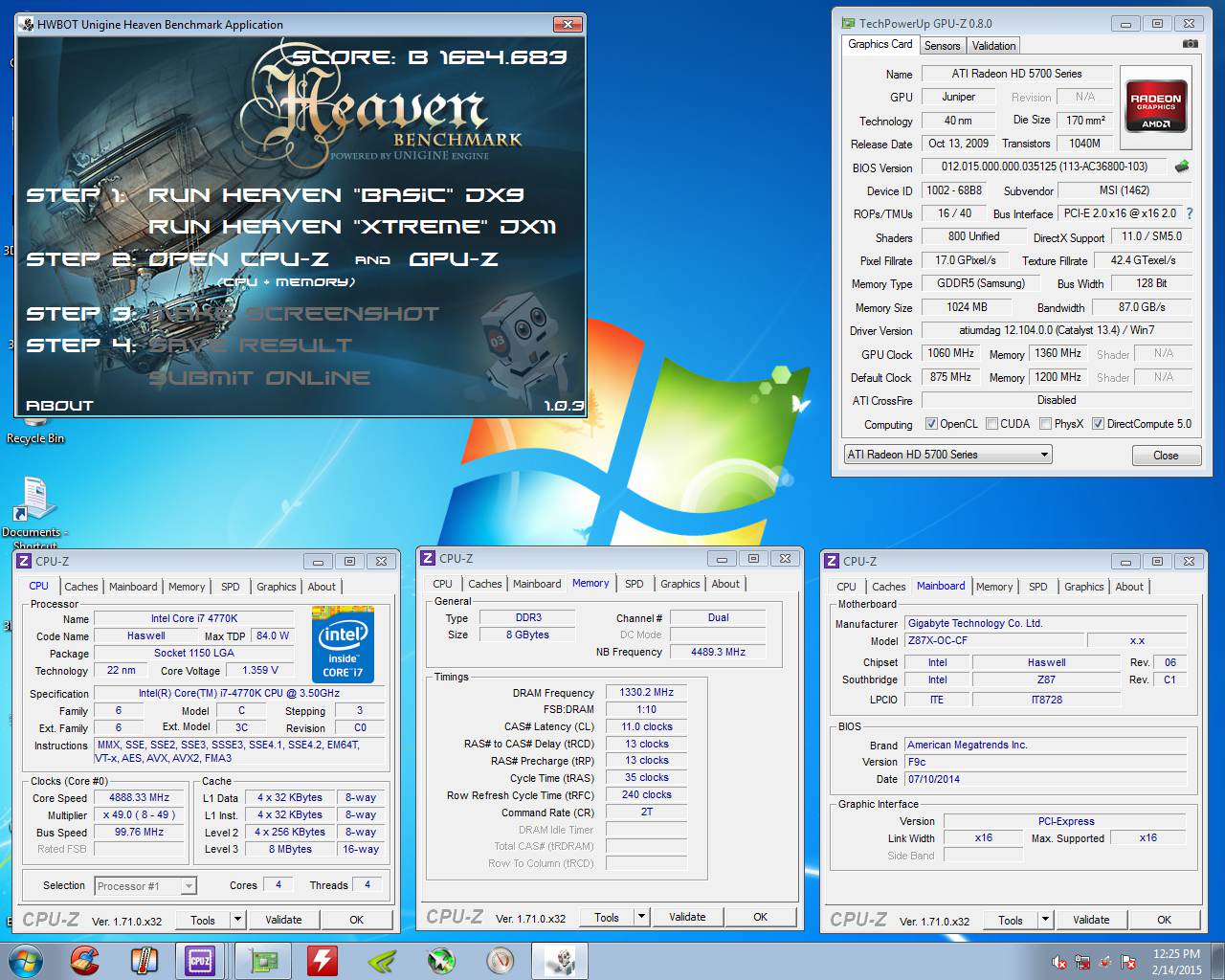Click the CPU-Z taskbar icon
The width and height of the screenshot is (1225, 980).
[x=200, y=961]
